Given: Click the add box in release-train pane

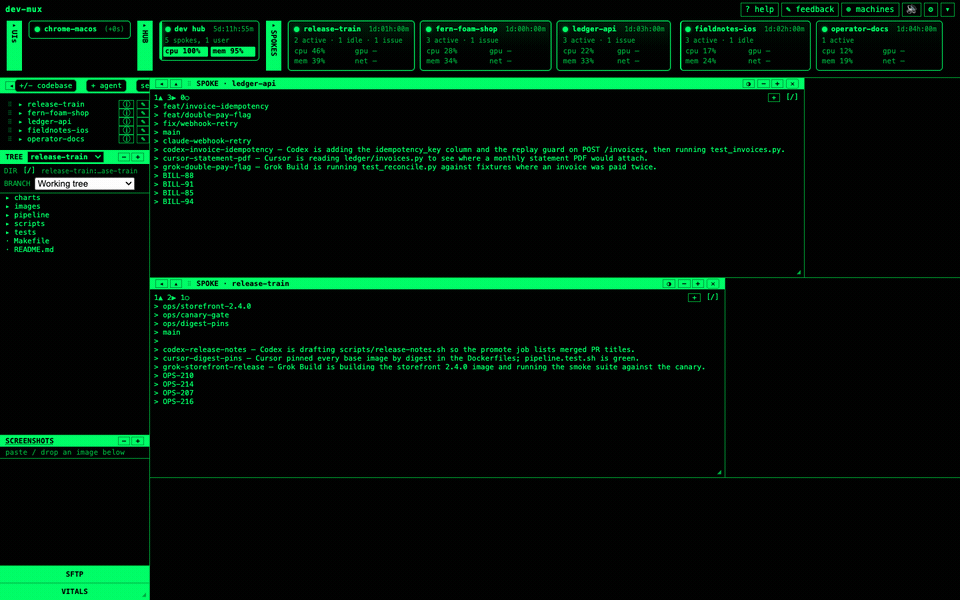Looking at the screenshot, I should click(694, 298).
